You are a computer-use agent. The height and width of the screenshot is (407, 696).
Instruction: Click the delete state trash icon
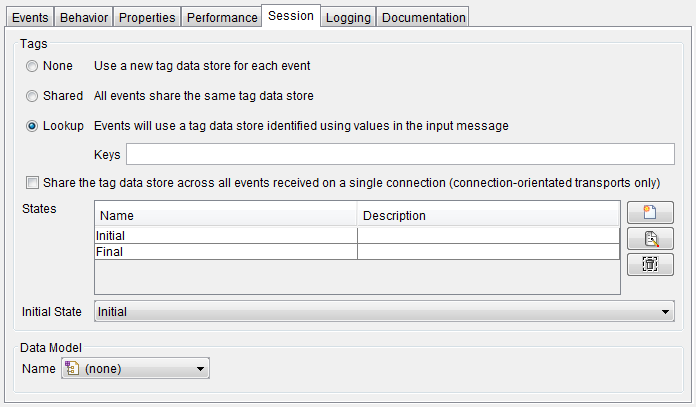tap(650, 264)
